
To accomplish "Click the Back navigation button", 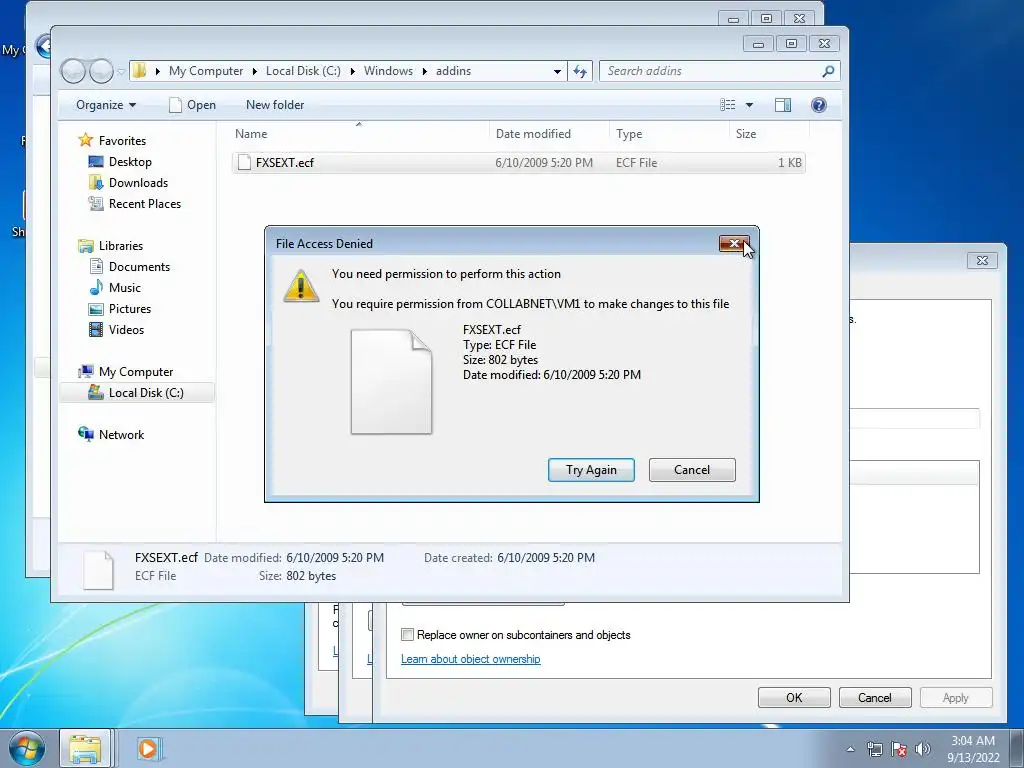I will 73,71.
